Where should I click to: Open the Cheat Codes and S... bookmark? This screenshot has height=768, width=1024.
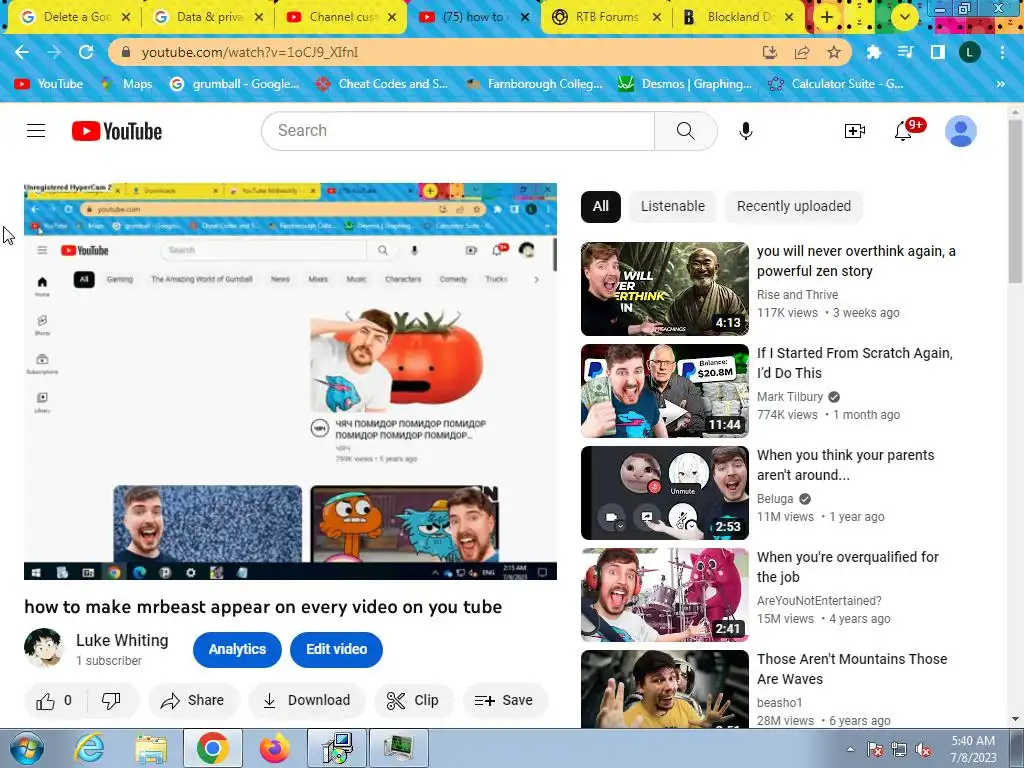(x=382, y=84)
